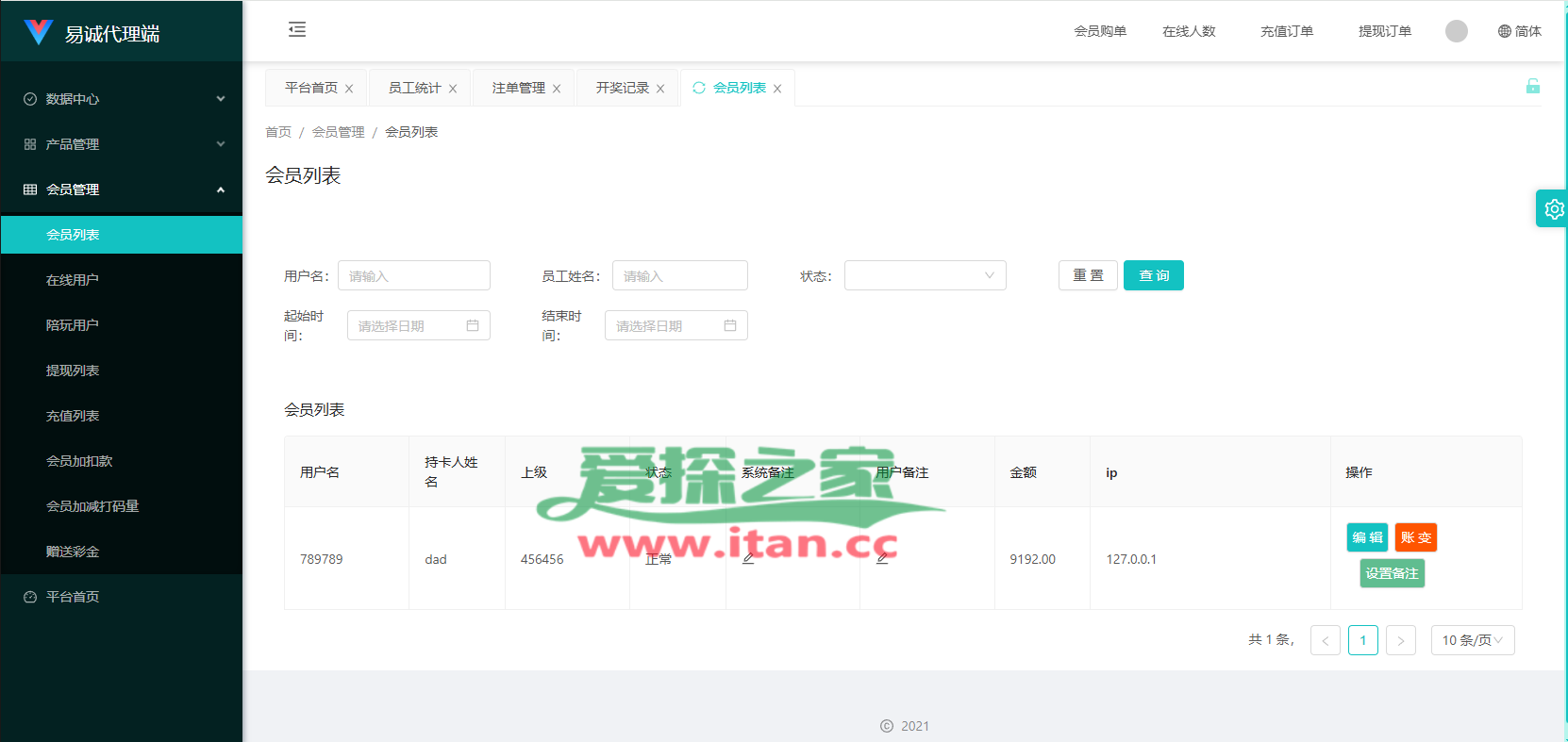Close the 员工统计 tab
This screenshot has width=1568, height=742.
point(453,89)
